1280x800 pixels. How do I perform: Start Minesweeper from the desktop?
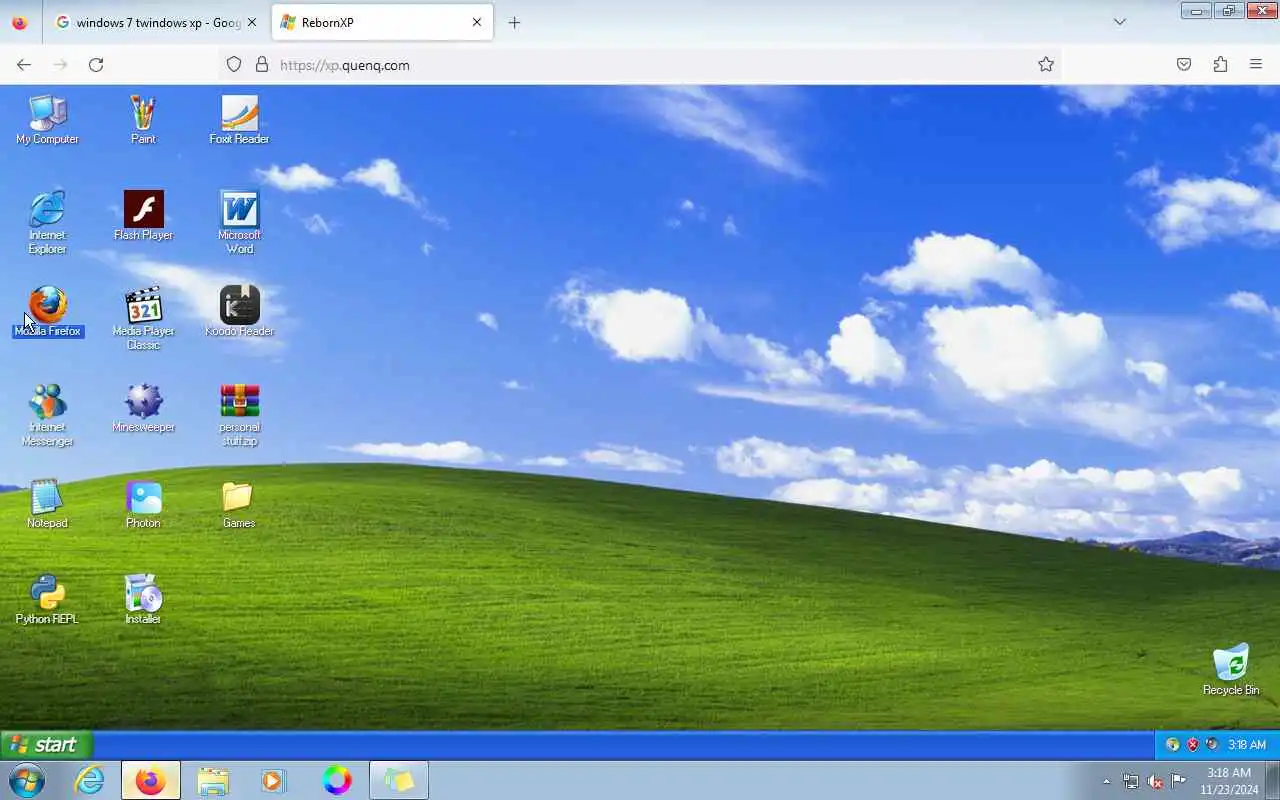(143, 408)
